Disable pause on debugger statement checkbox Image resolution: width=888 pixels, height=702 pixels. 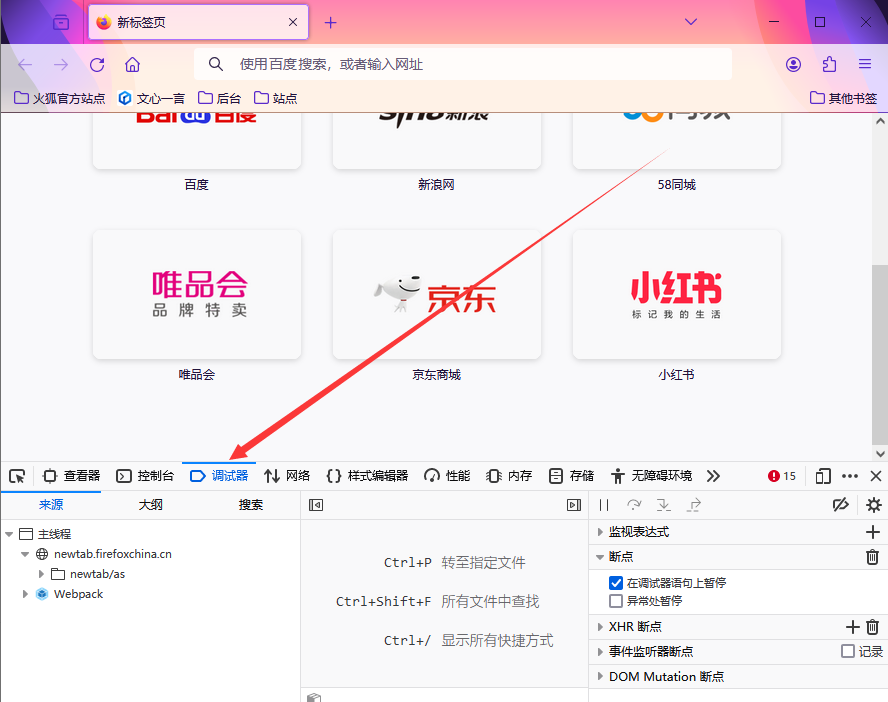tap(616, 583)
